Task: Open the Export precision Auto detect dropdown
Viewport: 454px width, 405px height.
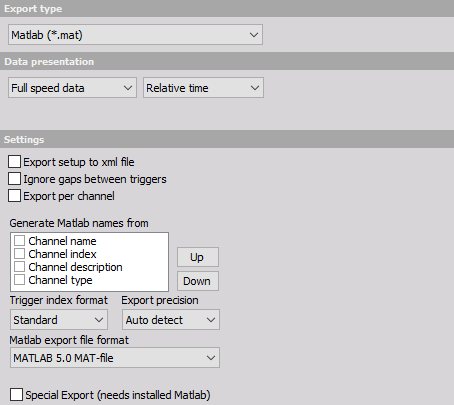Action: 171,320
